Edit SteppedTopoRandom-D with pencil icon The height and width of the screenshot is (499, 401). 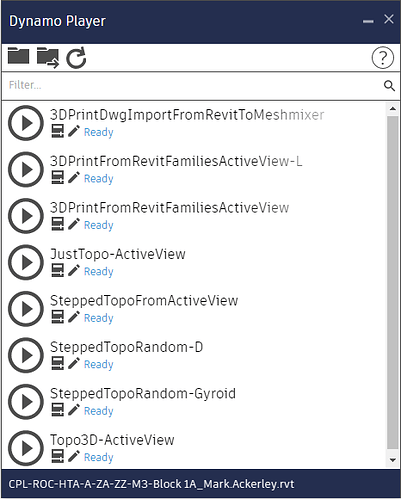click(x=74, y=363)
